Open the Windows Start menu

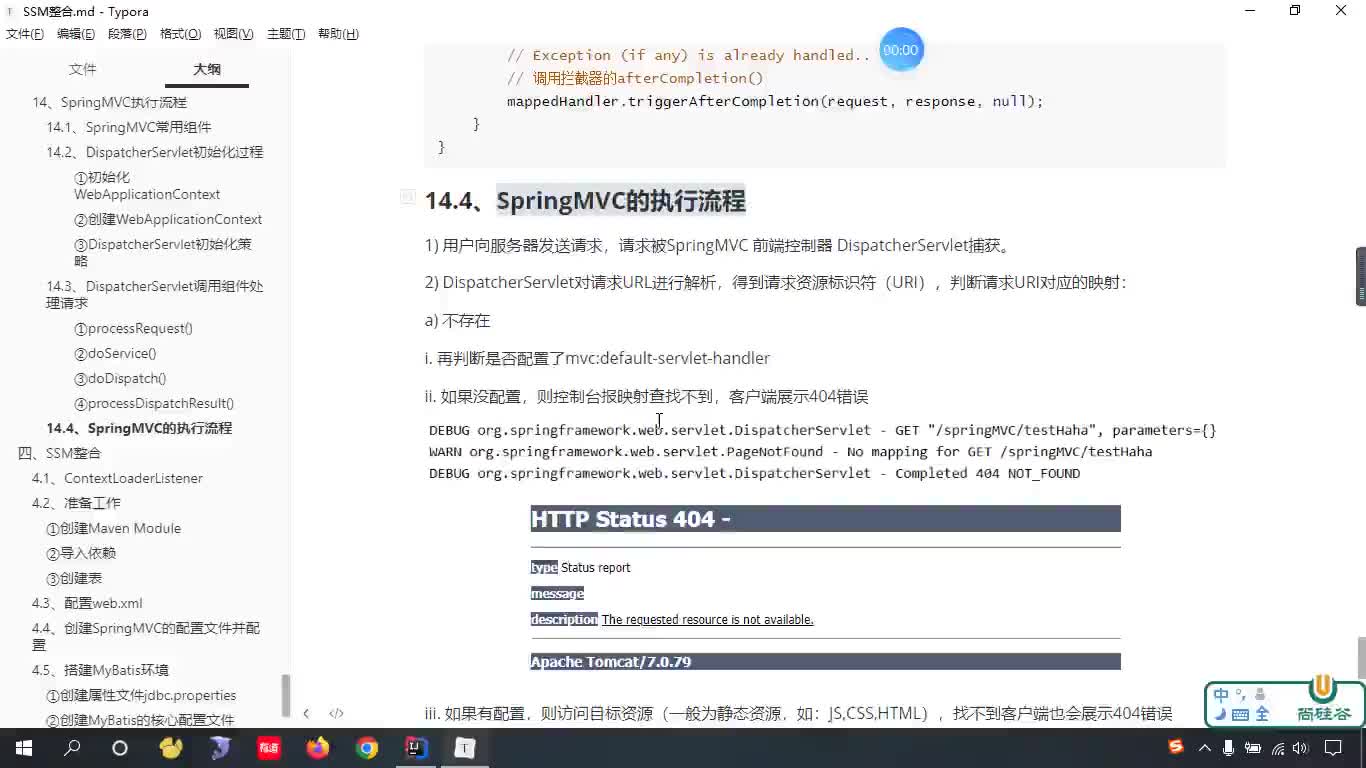[x=24, y=747]
